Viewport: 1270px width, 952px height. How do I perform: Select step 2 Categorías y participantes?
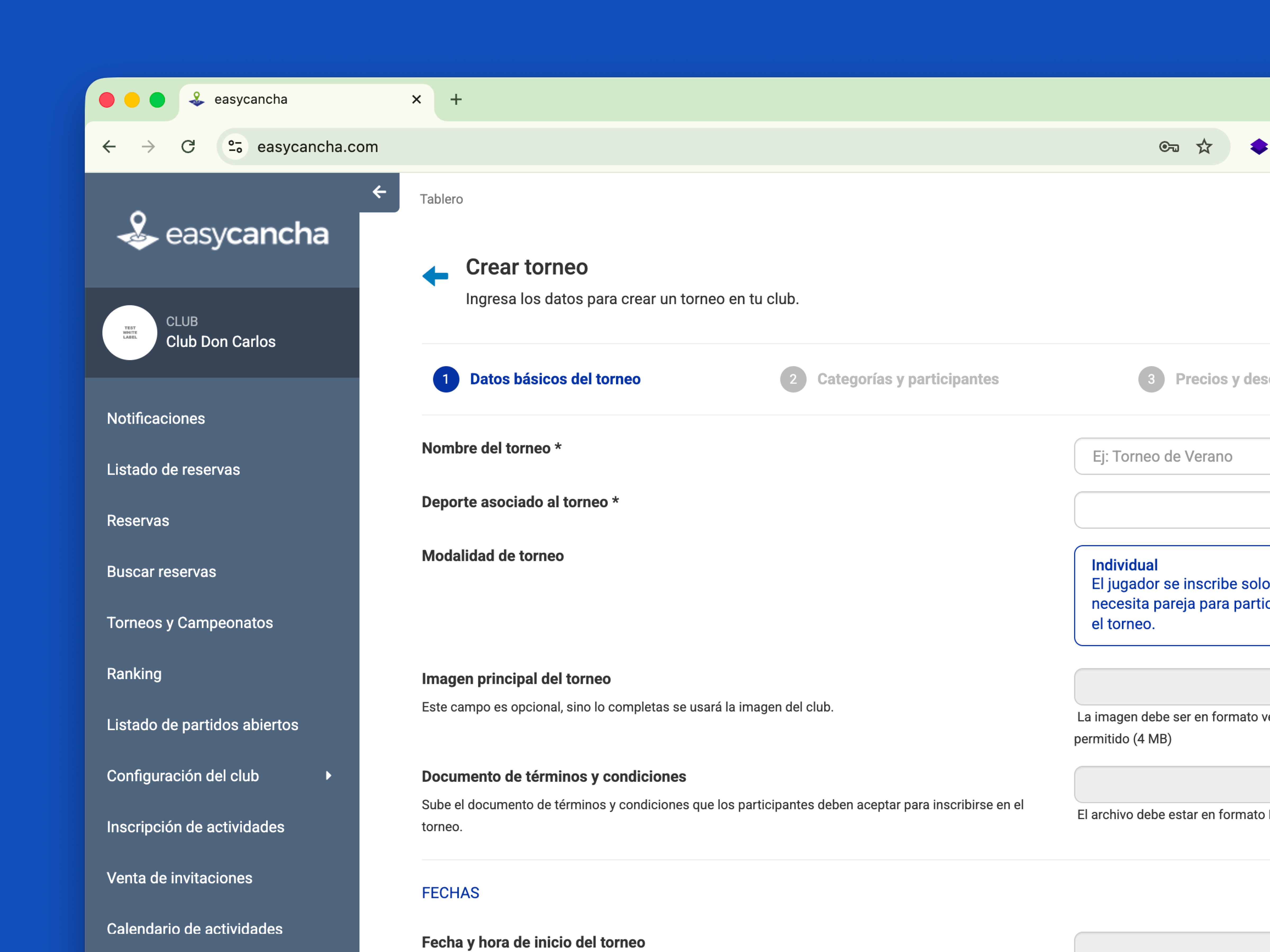tap(889, 379)
